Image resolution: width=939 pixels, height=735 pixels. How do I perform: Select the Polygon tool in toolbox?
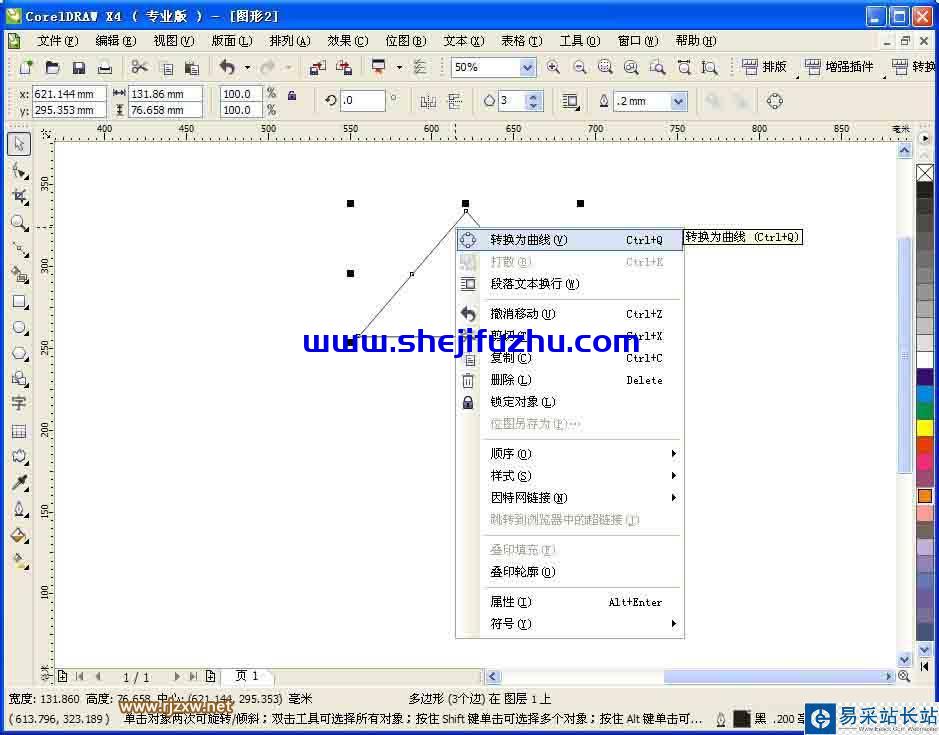(x=19, y=353)
